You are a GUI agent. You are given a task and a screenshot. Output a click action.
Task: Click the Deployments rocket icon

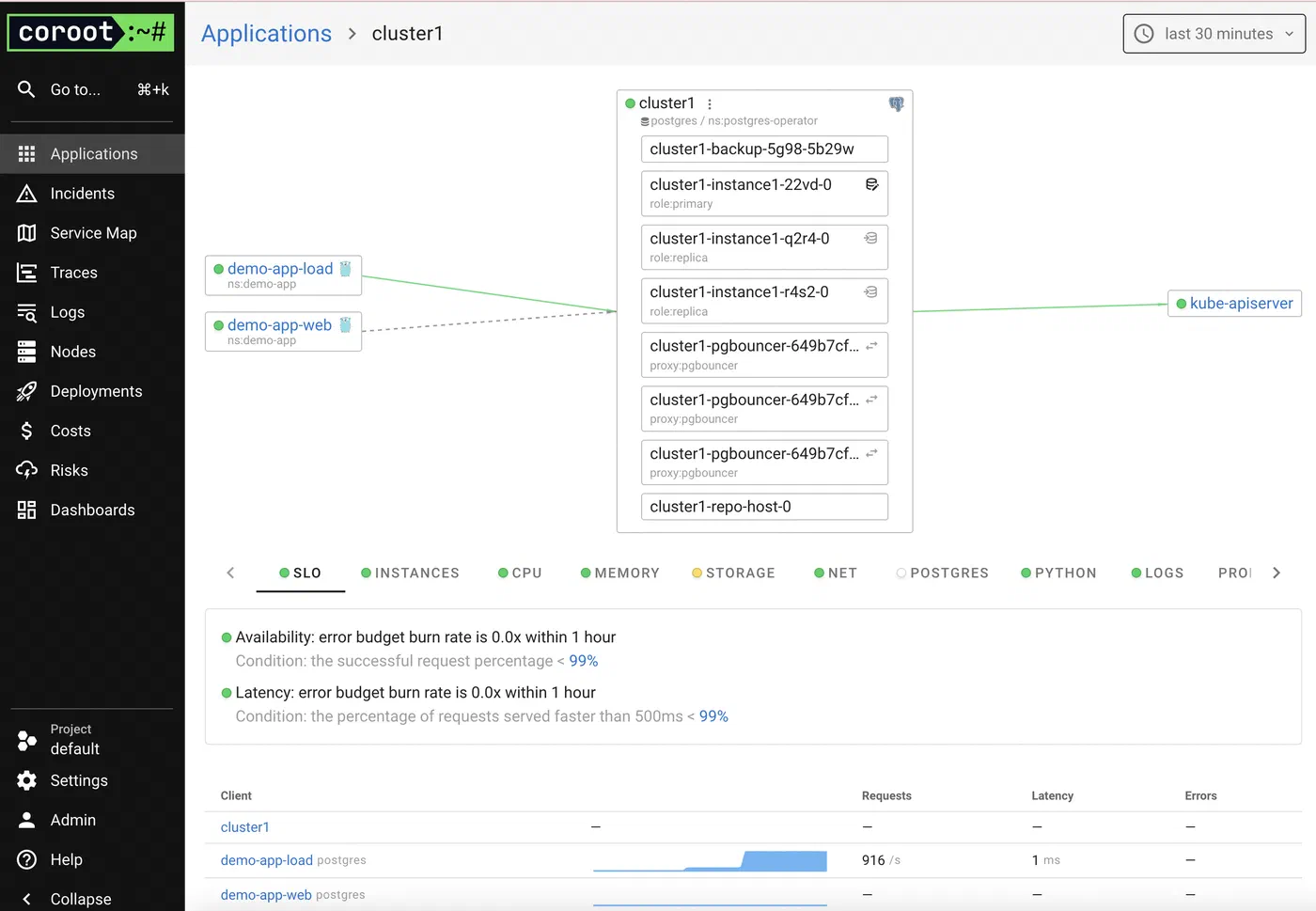click(x=26, y=391)
